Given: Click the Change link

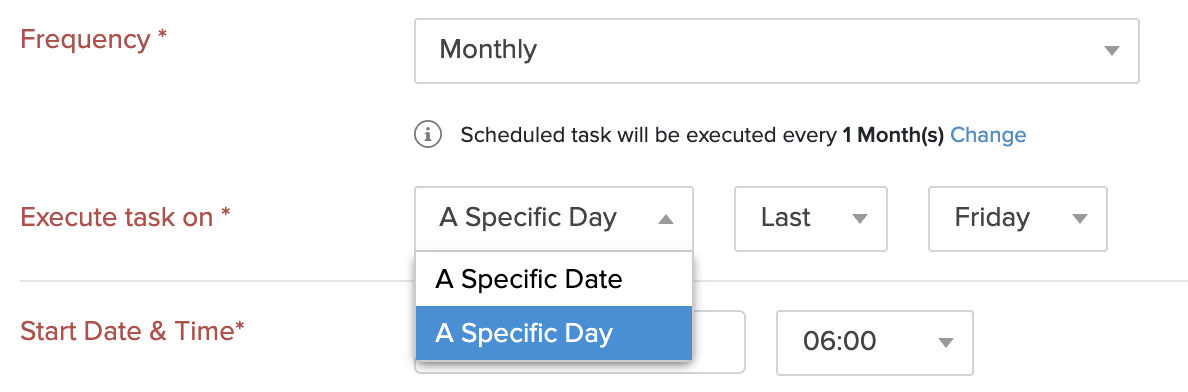Looking at the screenshot, I should (988, 136).
